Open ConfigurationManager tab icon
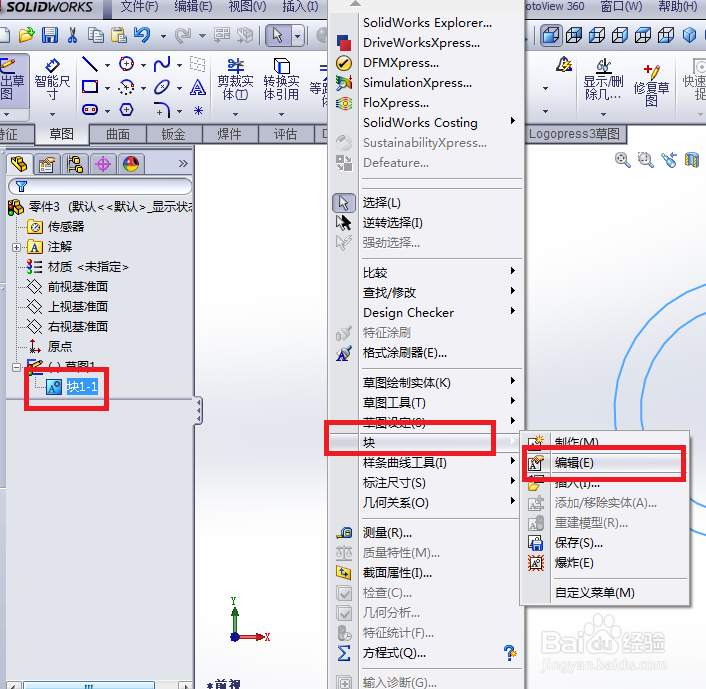This screenshot has height=689, width=706. (75, 164)
